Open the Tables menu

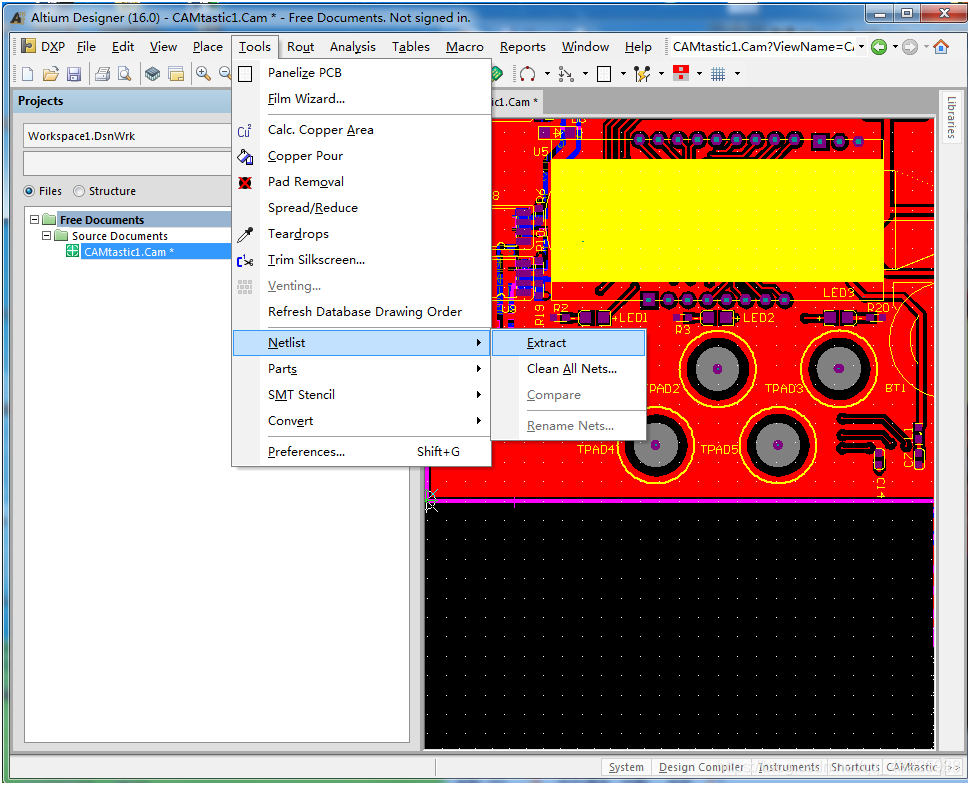click(x=411, y=47)
